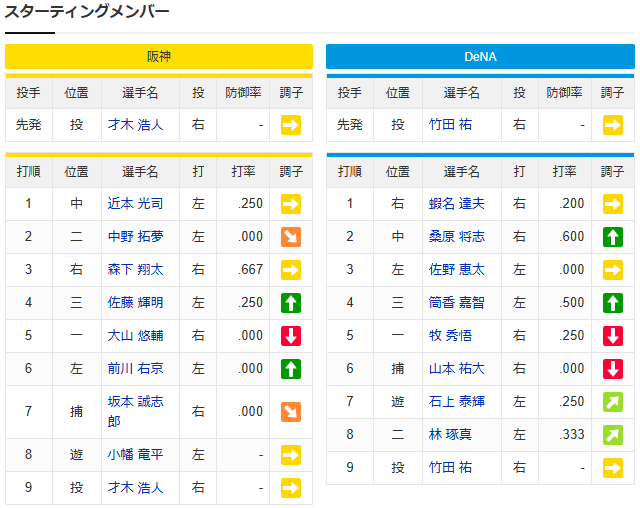Viewport: 640px width, 508px height.
Task: Open player page for 蝦名 達夫
Action: tap(457, 203)
